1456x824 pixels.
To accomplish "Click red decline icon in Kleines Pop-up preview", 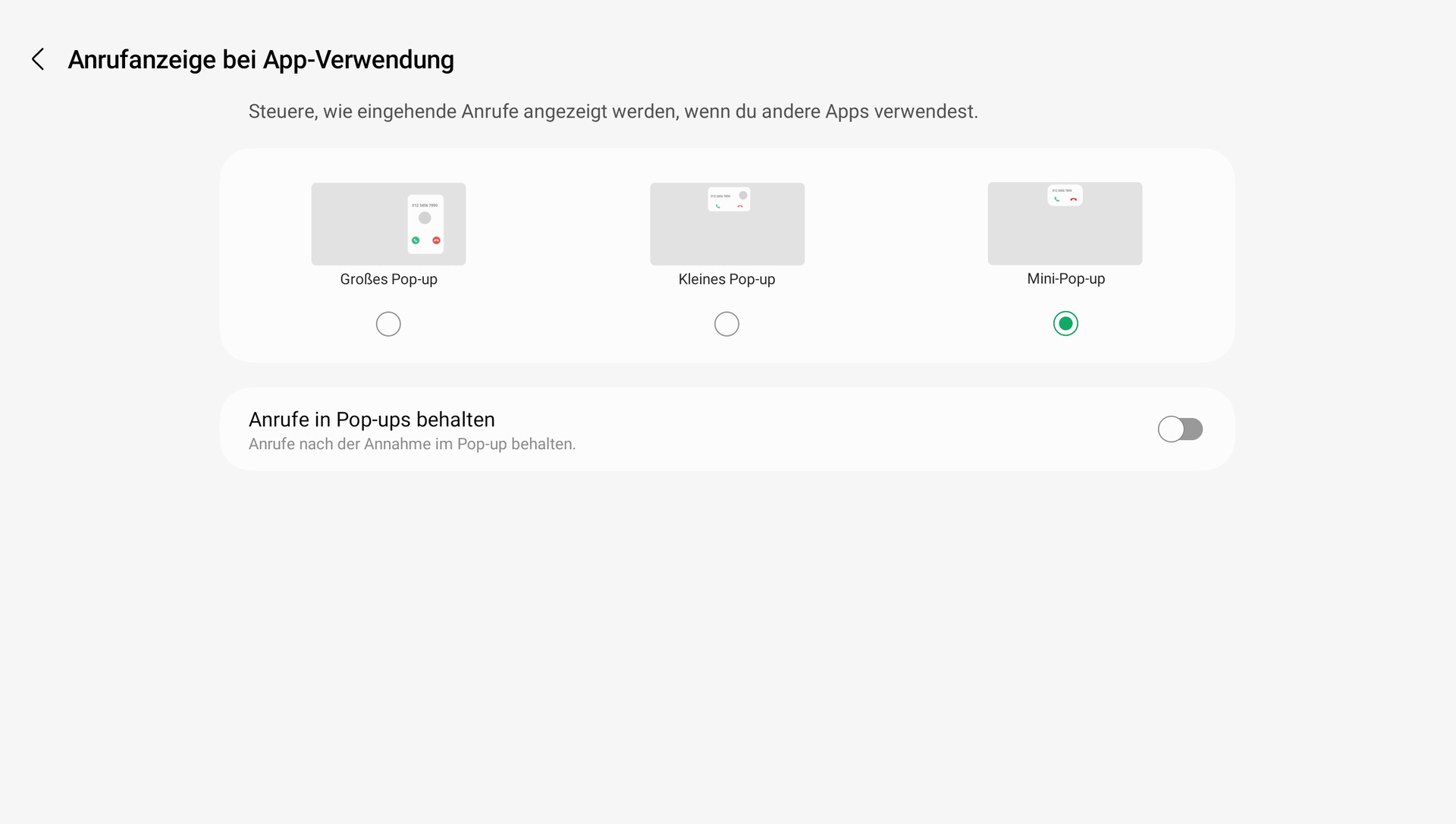I will pos(740,206).
